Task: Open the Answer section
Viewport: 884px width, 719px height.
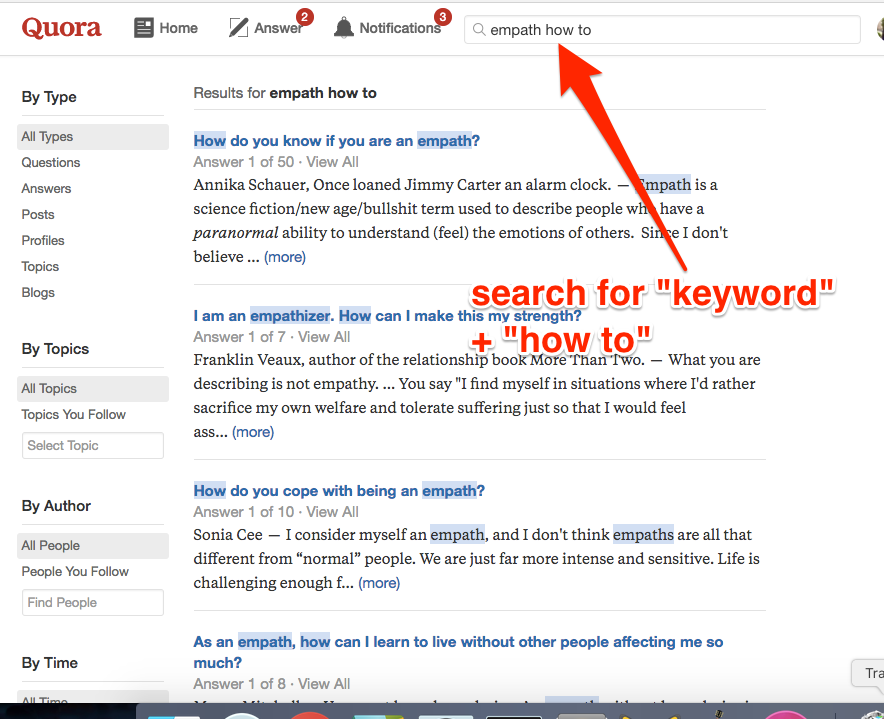Action: tap(266, 28)
